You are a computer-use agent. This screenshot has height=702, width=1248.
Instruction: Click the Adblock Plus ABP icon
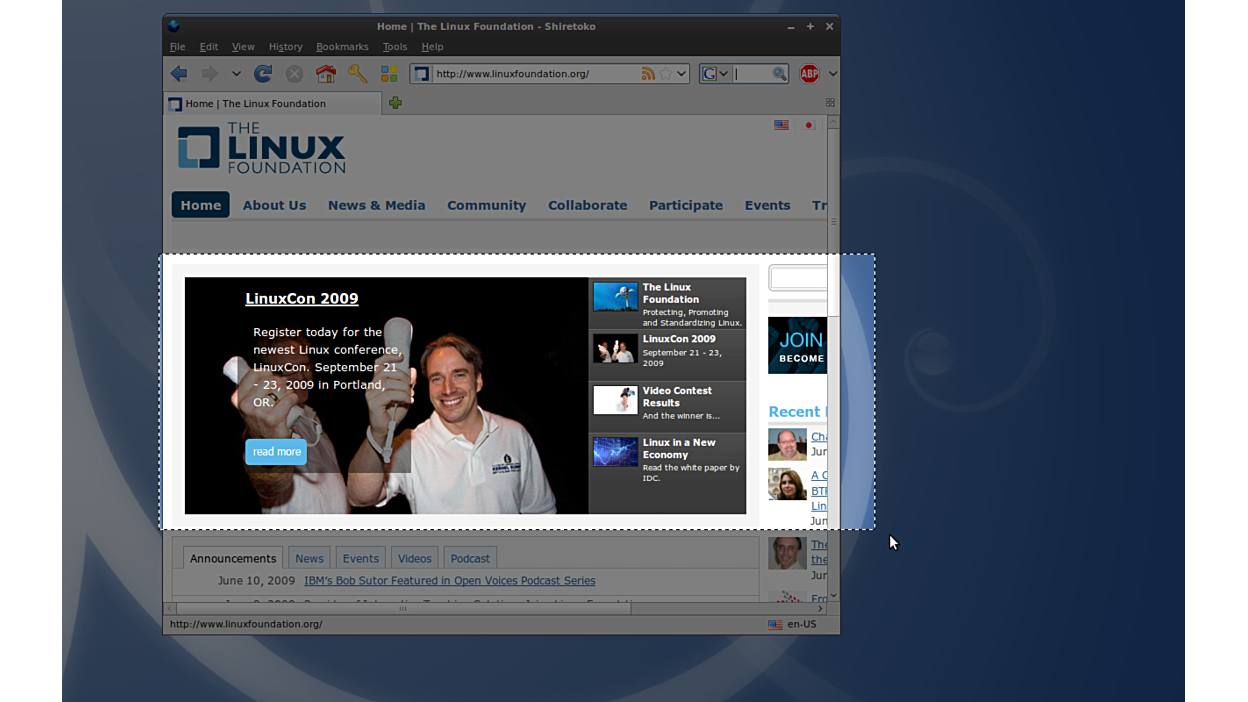pyautogui.click(x=809, y=73)
